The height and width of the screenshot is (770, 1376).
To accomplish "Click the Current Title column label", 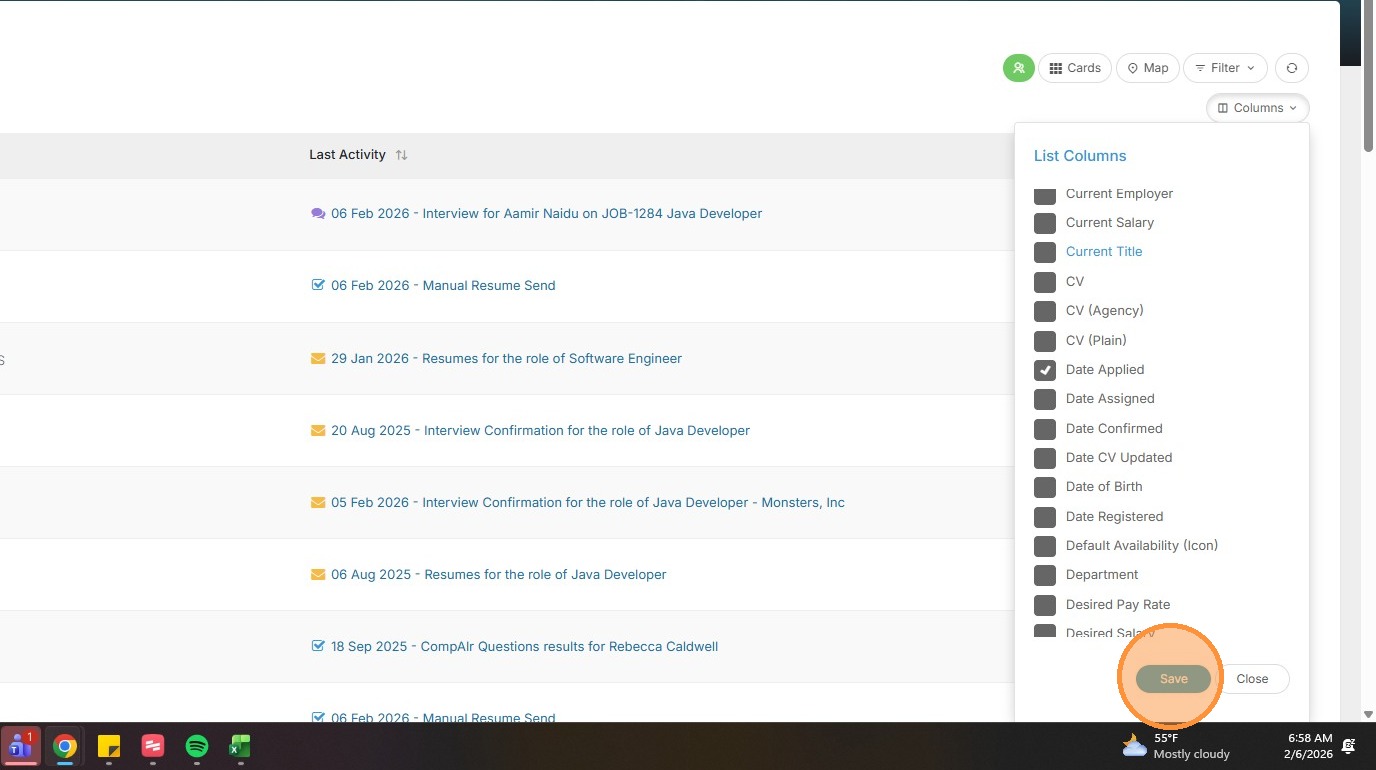I will [x=1104, y=252].
